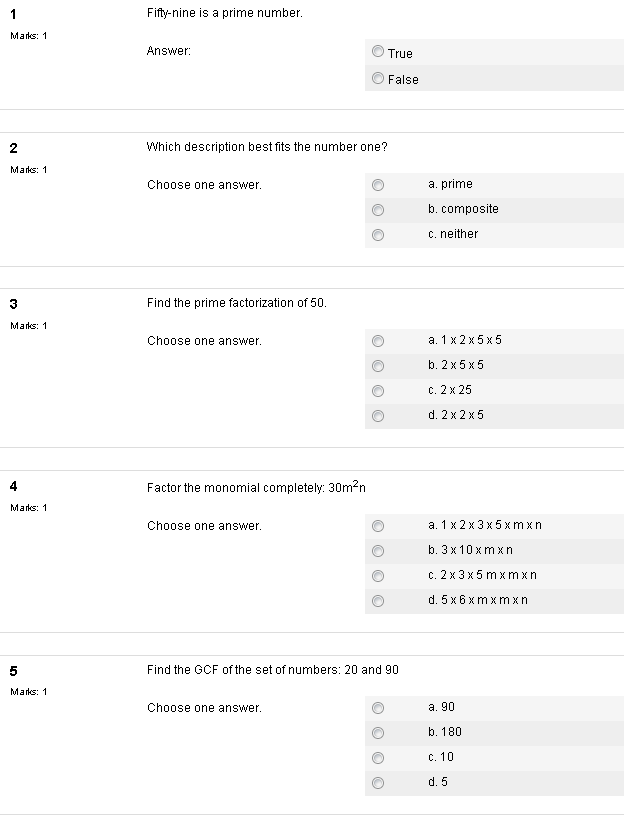Select GCF answer 'b. 180'
624x815 pixels.
tap(378, 732)
